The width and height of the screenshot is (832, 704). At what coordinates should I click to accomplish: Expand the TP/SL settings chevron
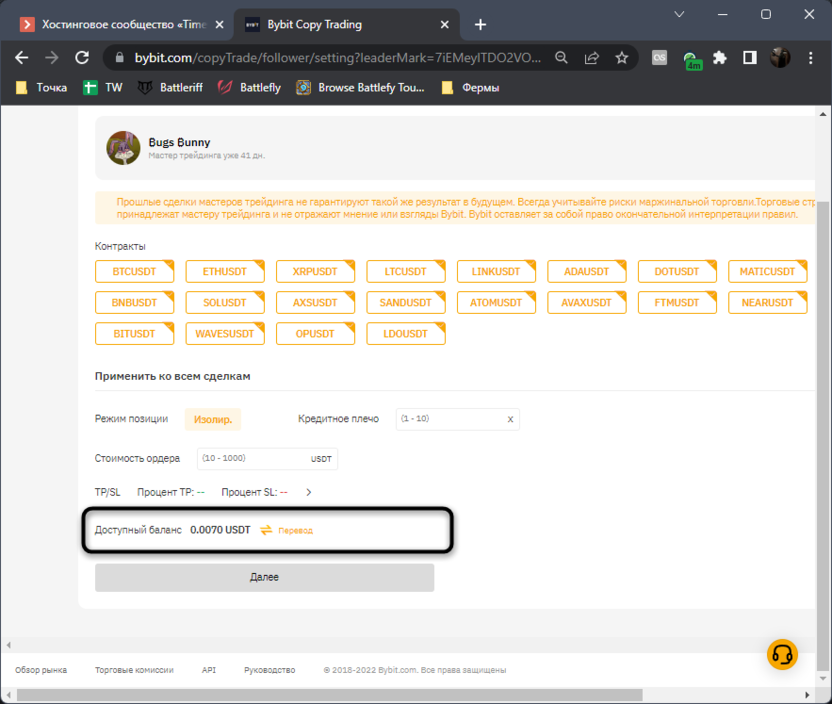pos(309,492)
